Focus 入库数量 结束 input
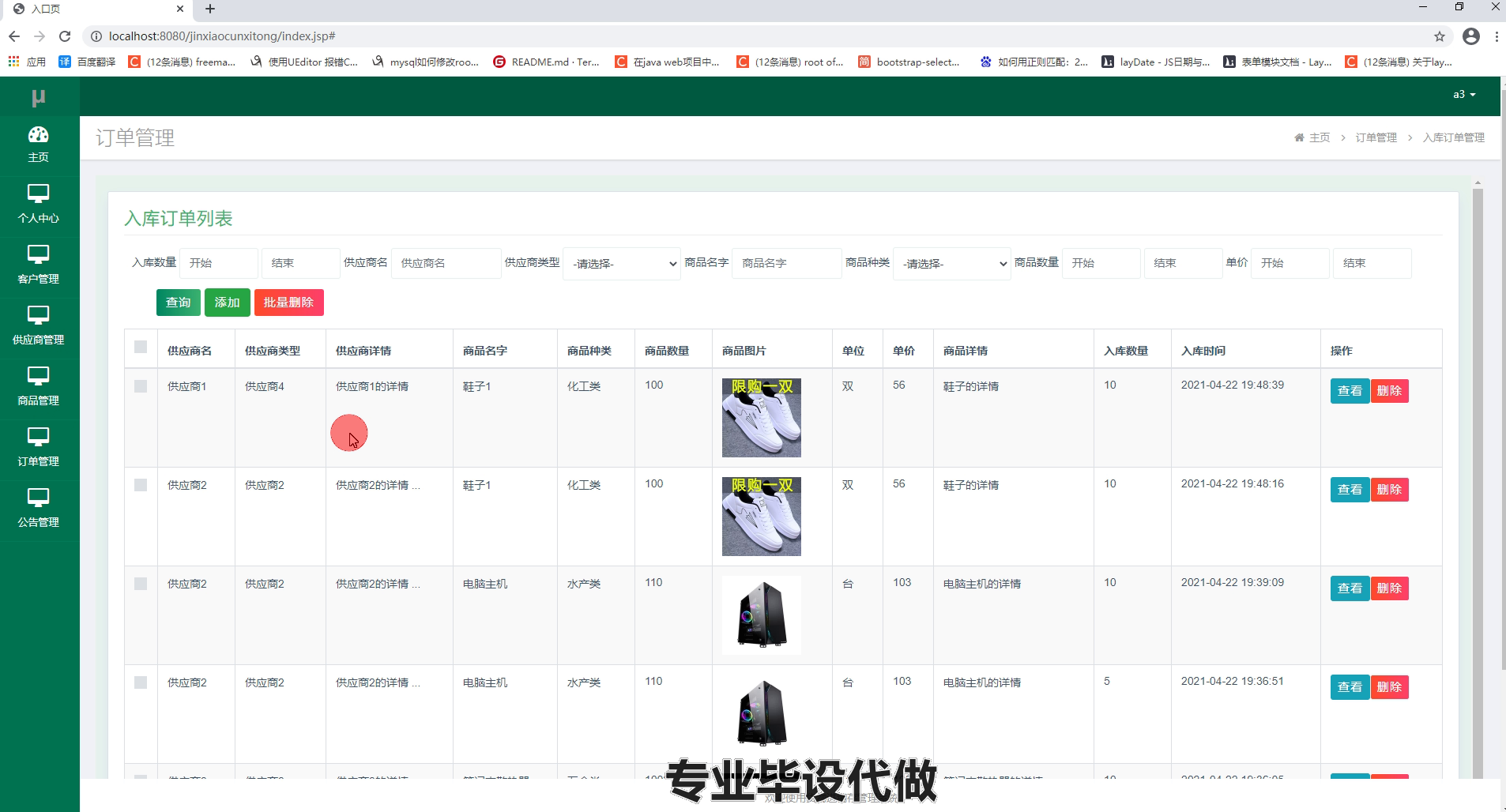Image resolution: width=1506 pixels, height=812 pixels. [301, 263]
